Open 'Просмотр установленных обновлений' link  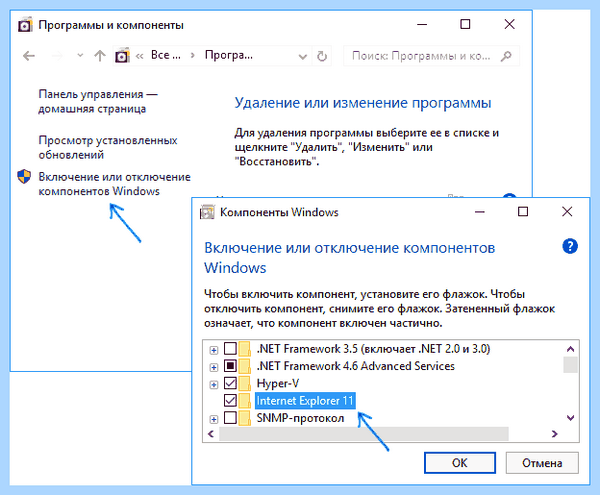[x=108, y=147]
